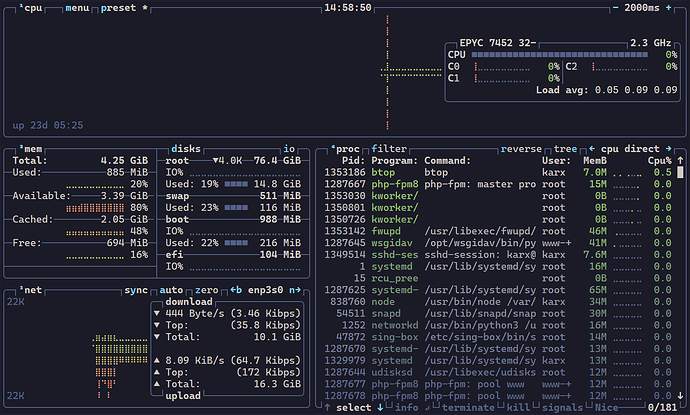Toggle auto scaling in net box
Screen dimensions: 690x415
(x=171, y=290)
